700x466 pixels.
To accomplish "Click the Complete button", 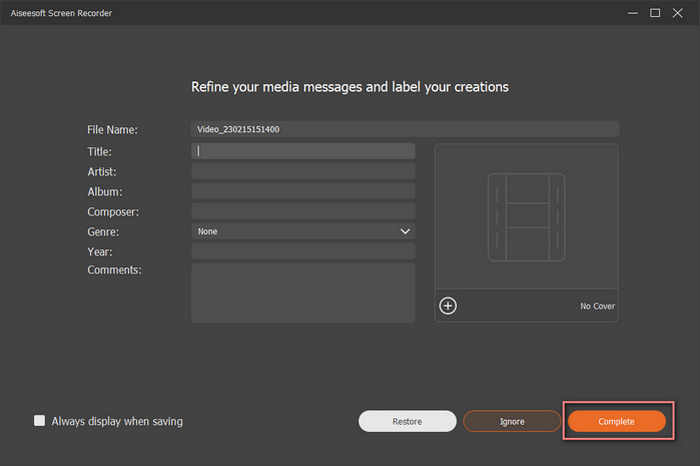I will point(617,421).
